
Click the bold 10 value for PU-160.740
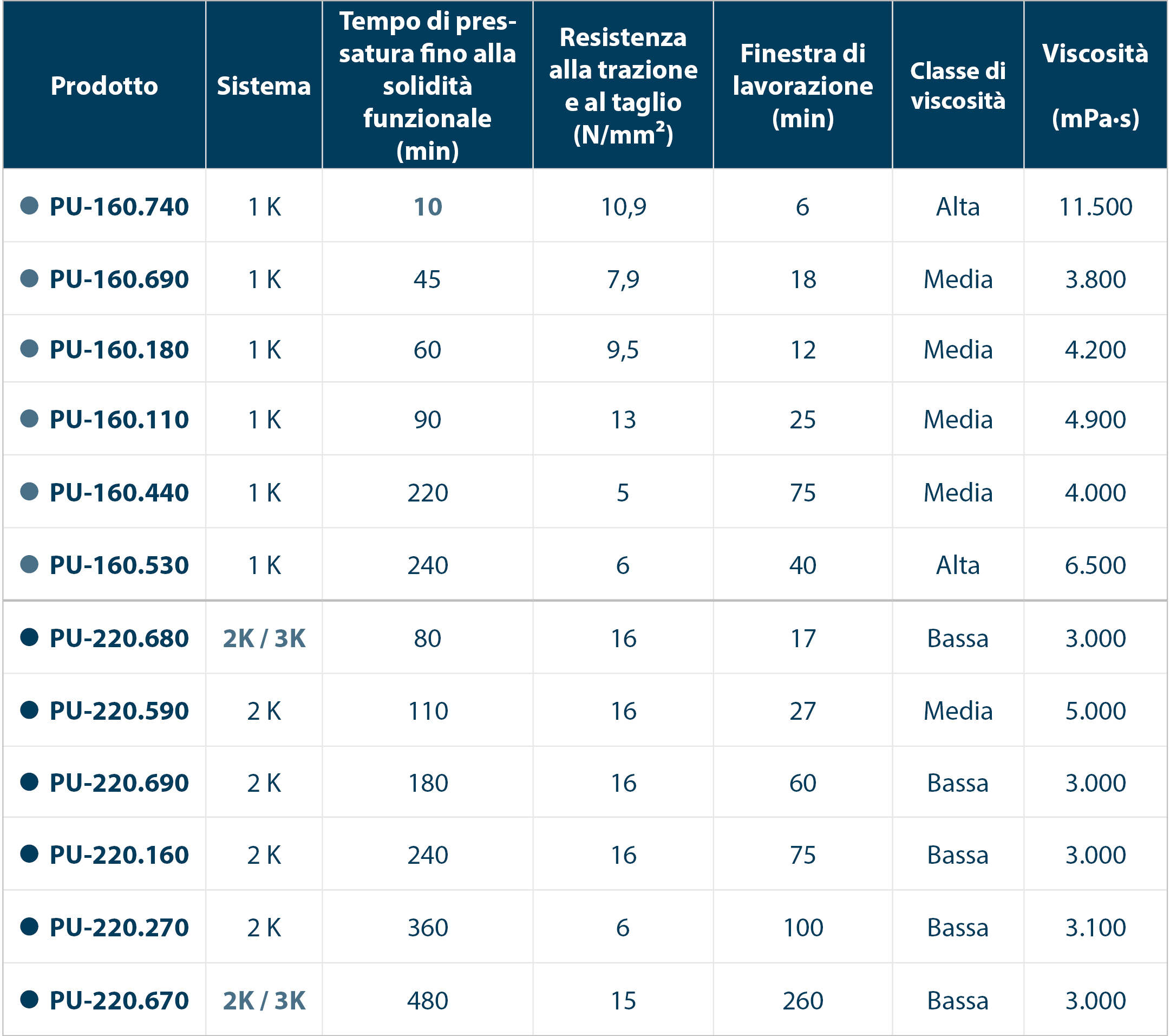click(428, 207)
